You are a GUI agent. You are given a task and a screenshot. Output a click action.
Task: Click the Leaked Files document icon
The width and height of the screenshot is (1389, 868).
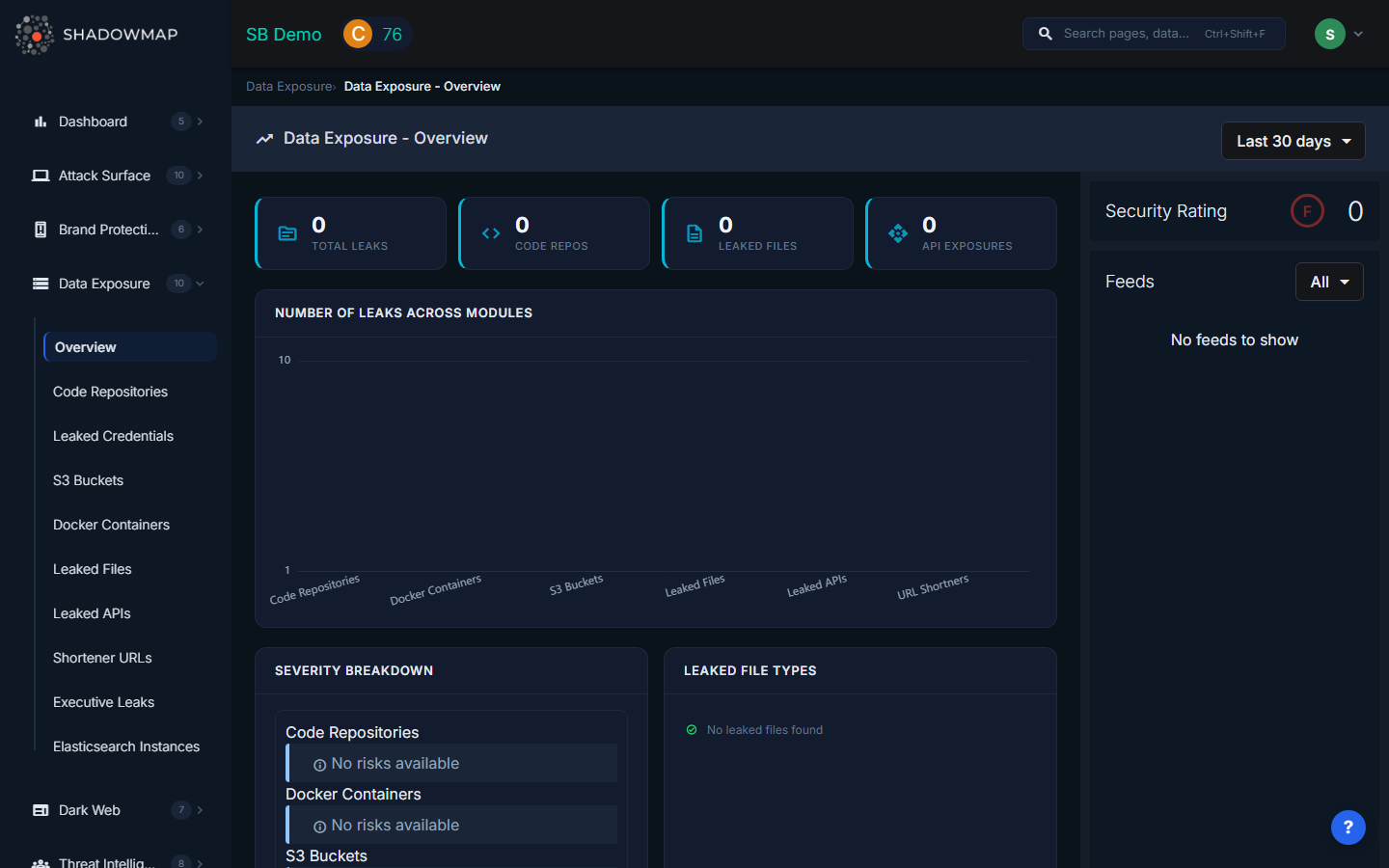point(694,232)
